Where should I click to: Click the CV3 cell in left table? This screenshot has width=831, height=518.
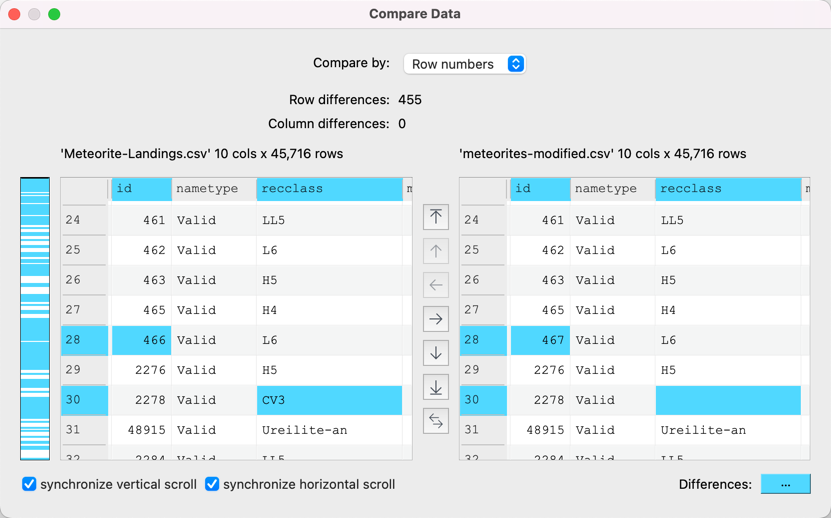tap(329, 400)
